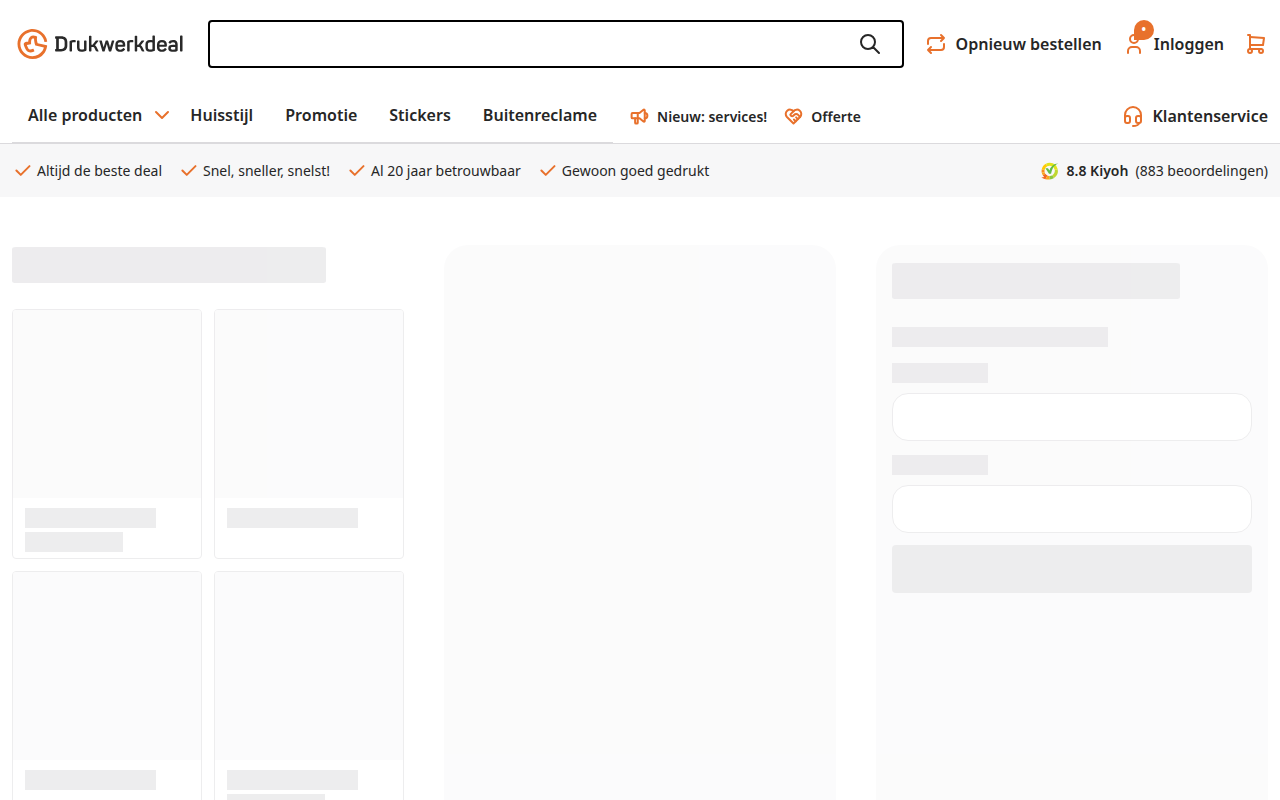This screenshot has height=800, width=1280.
Task: Click the Opnieuw bestellen link
Action: click(1028, 44)
